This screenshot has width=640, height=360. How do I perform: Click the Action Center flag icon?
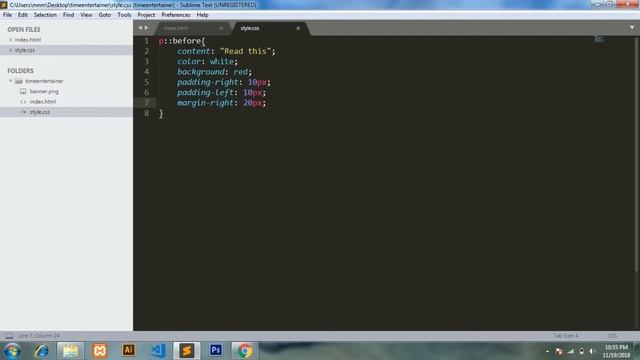pyautogui.click(x=559, y=351)
